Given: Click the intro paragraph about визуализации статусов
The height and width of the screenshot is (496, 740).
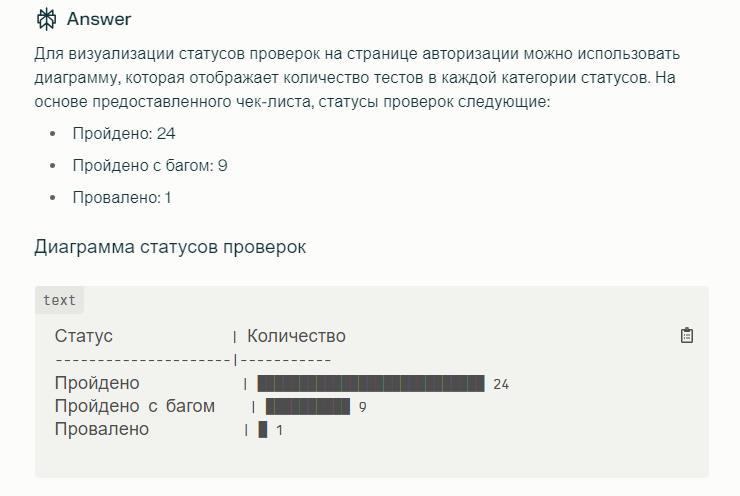Looking at the screenshot, I should click(357, 77).
